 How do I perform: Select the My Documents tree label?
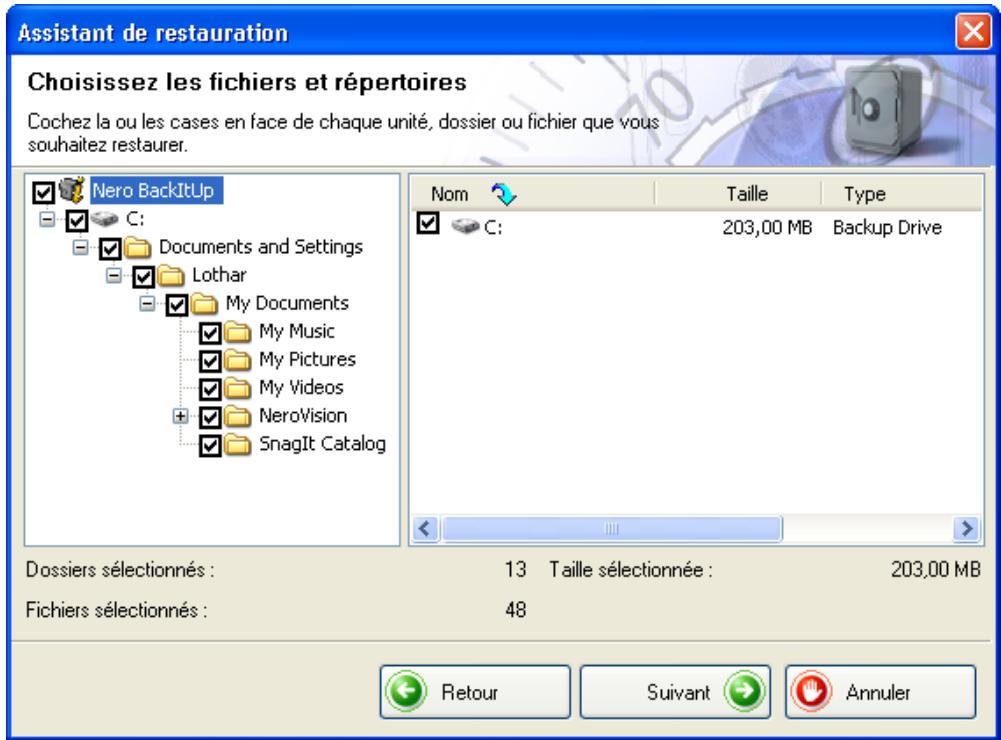pos(287,303)
